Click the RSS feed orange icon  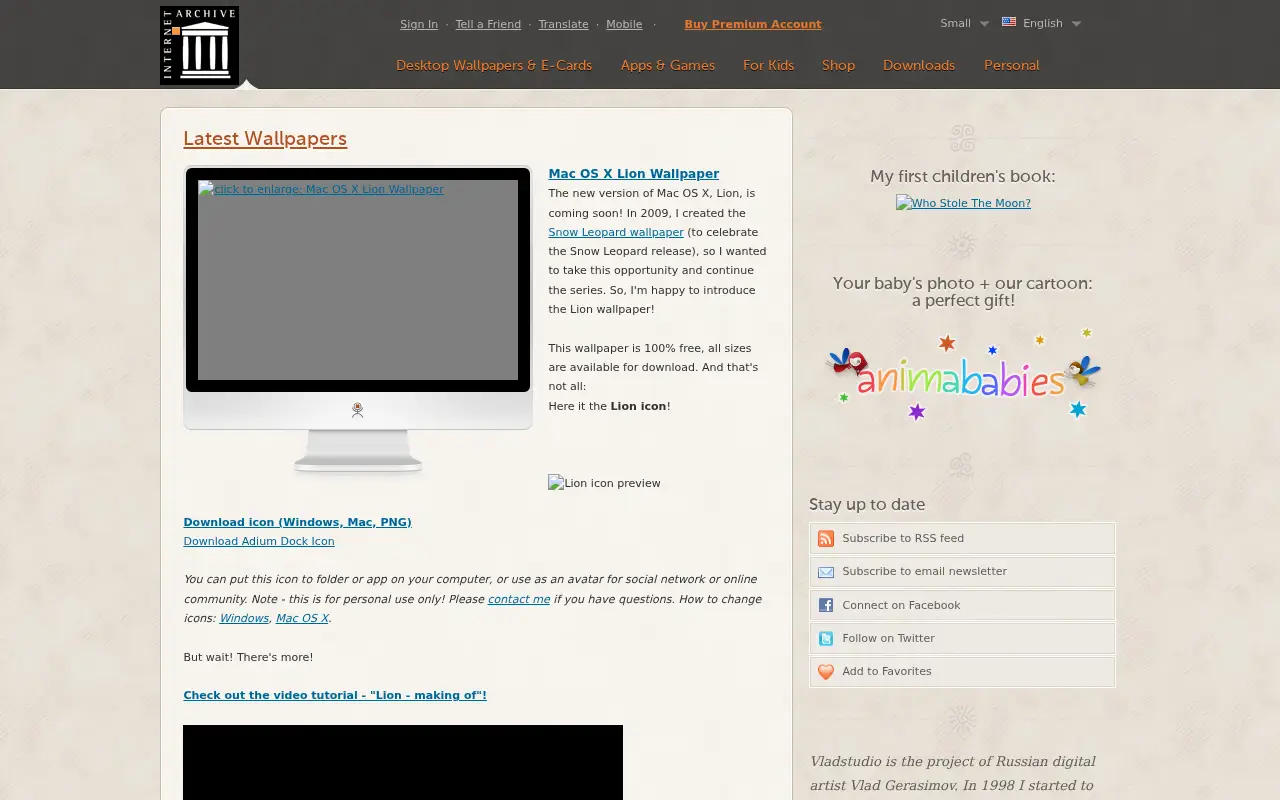tap(826, 539)
